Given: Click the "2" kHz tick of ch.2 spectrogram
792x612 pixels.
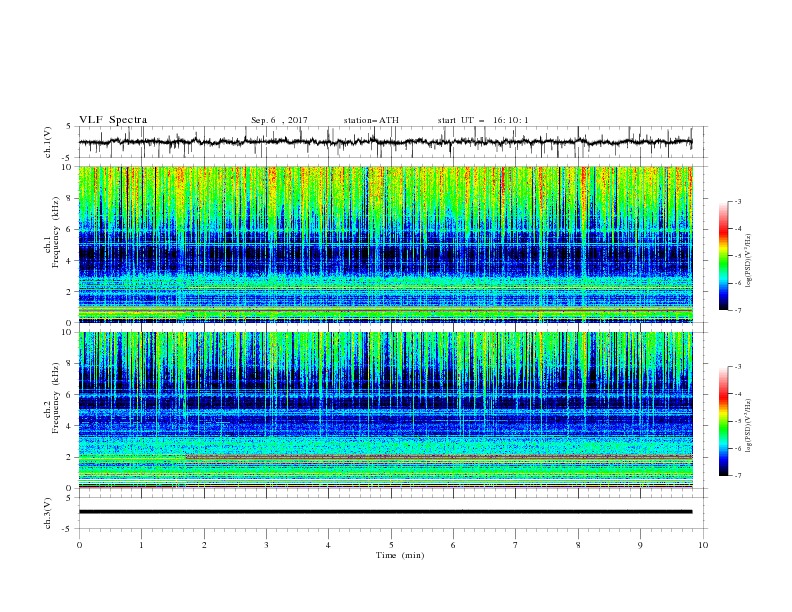Looking at the screenshot, I should coord(70,457).
